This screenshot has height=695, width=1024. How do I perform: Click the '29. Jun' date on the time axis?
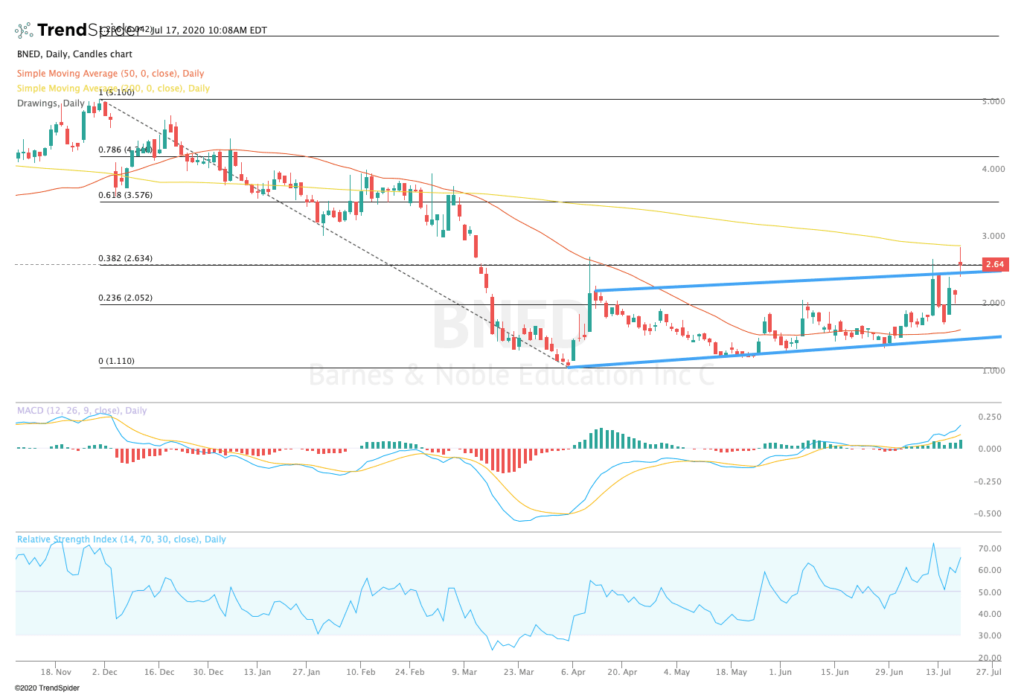(x=889, y=671)
